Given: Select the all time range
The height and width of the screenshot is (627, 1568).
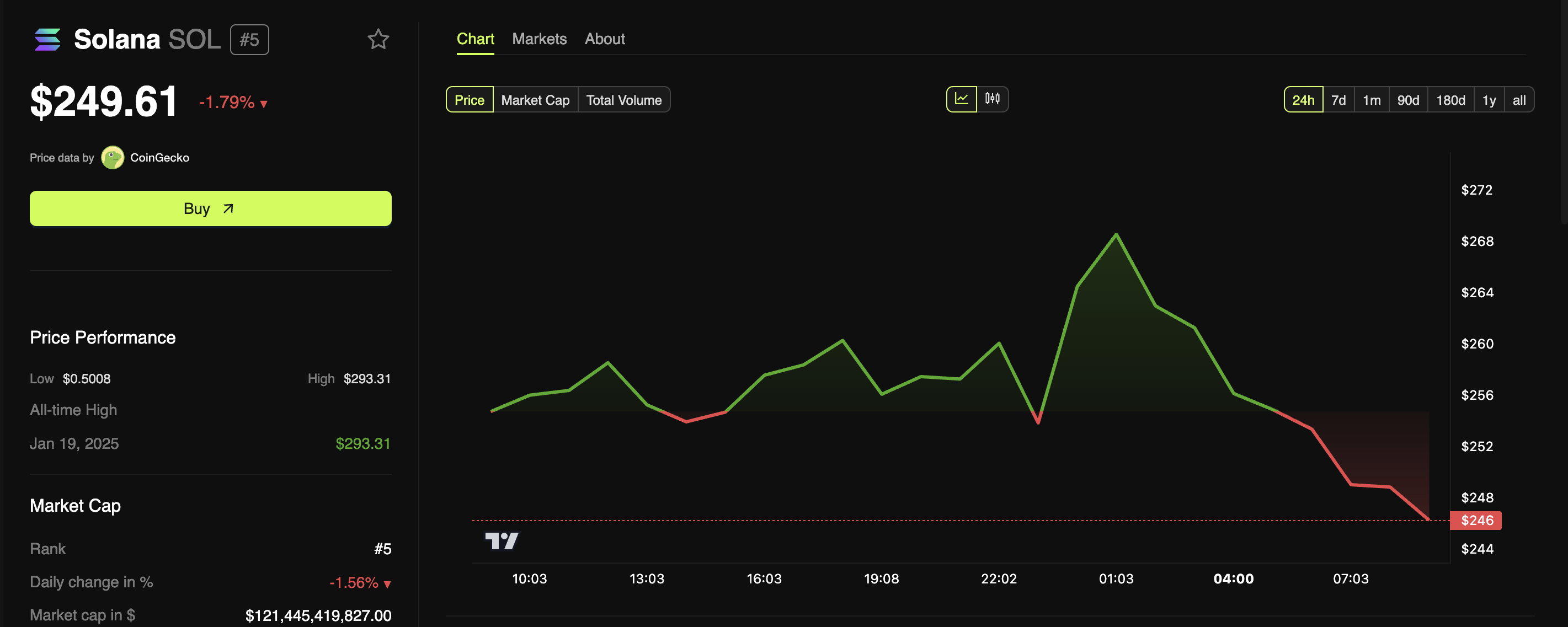Looking at the screenshot, I should point(1519,100).
